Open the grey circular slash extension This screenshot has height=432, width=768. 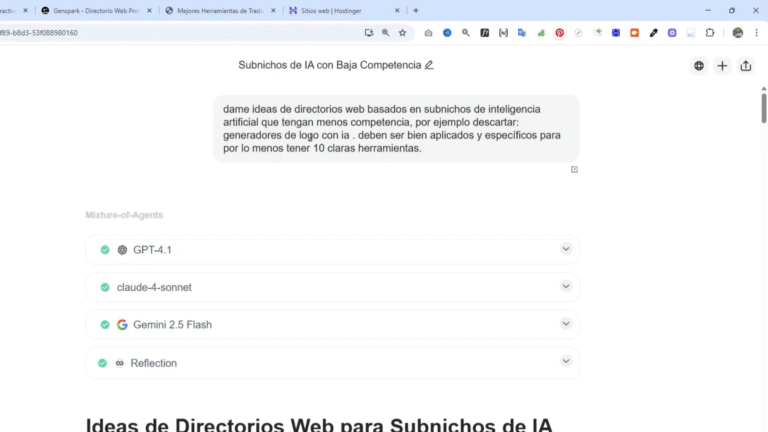[x=578, y=33]
